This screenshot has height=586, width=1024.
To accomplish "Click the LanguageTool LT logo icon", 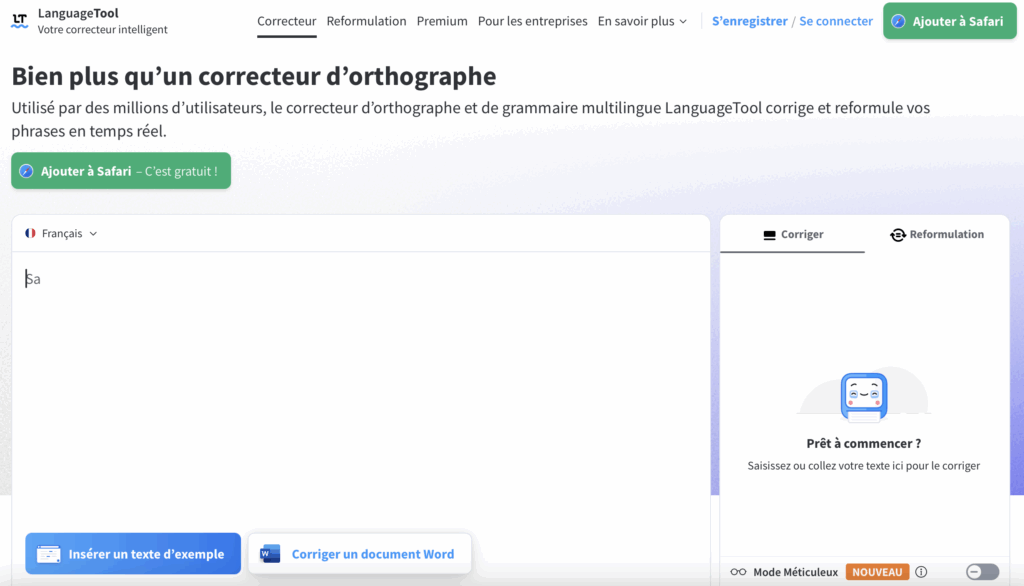I will pyautogui.click(x=20, y=21).
